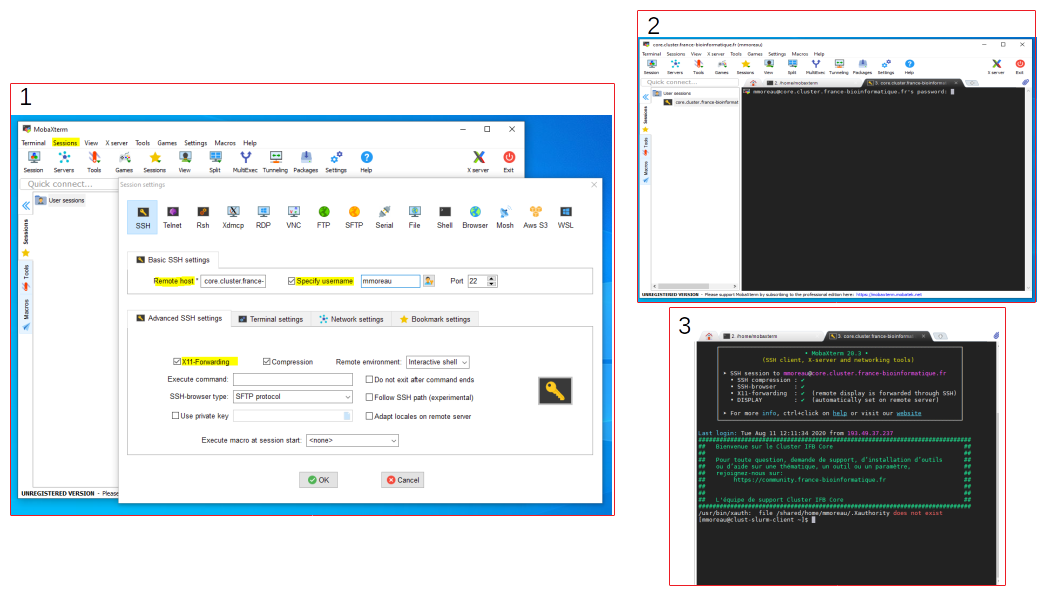This screenshot has height=595, width=1058.
Task: Toggle the Specify username checkbox
Action: point(291,281)
